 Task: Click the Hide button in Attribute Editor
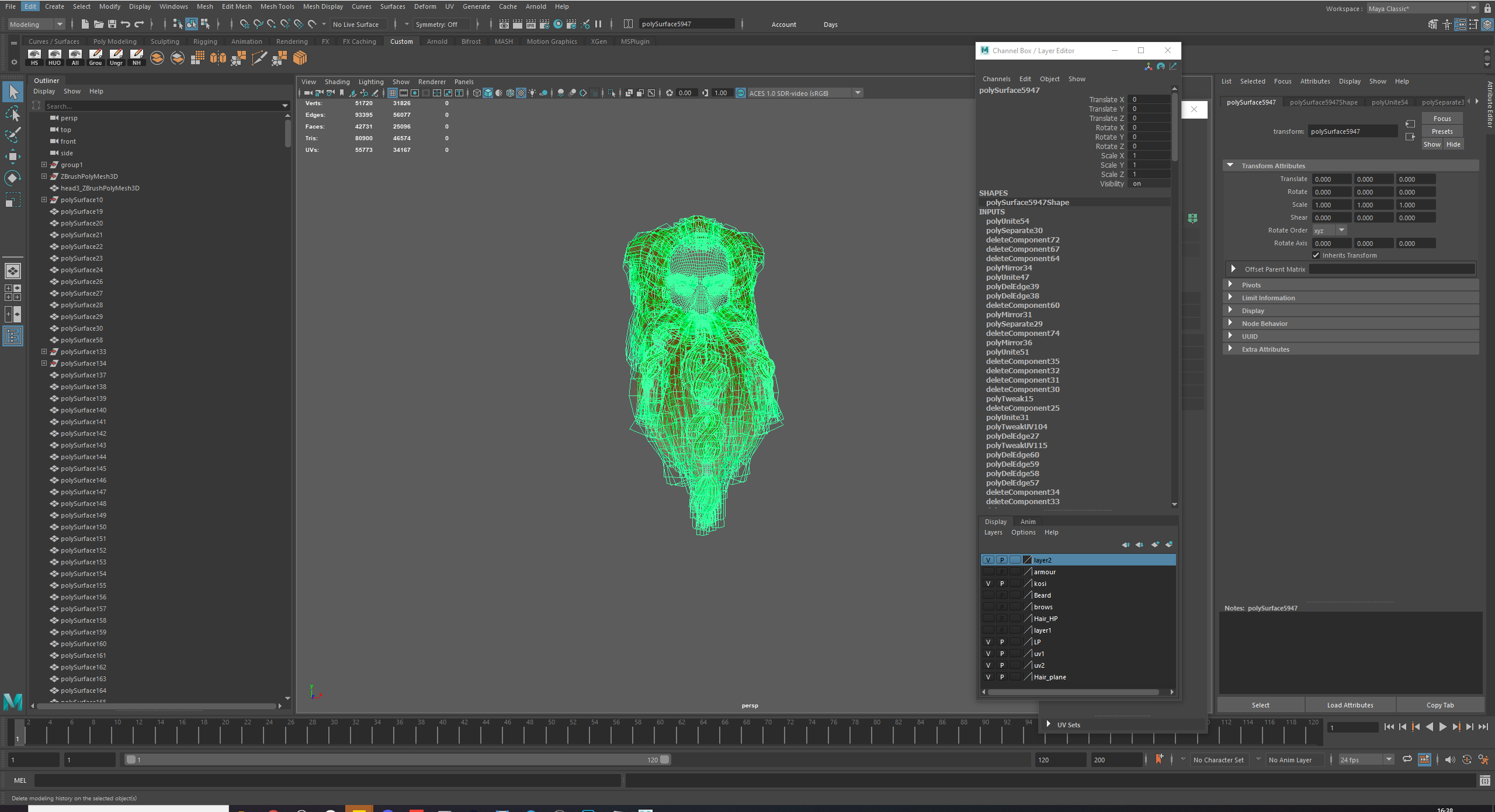1453,144
